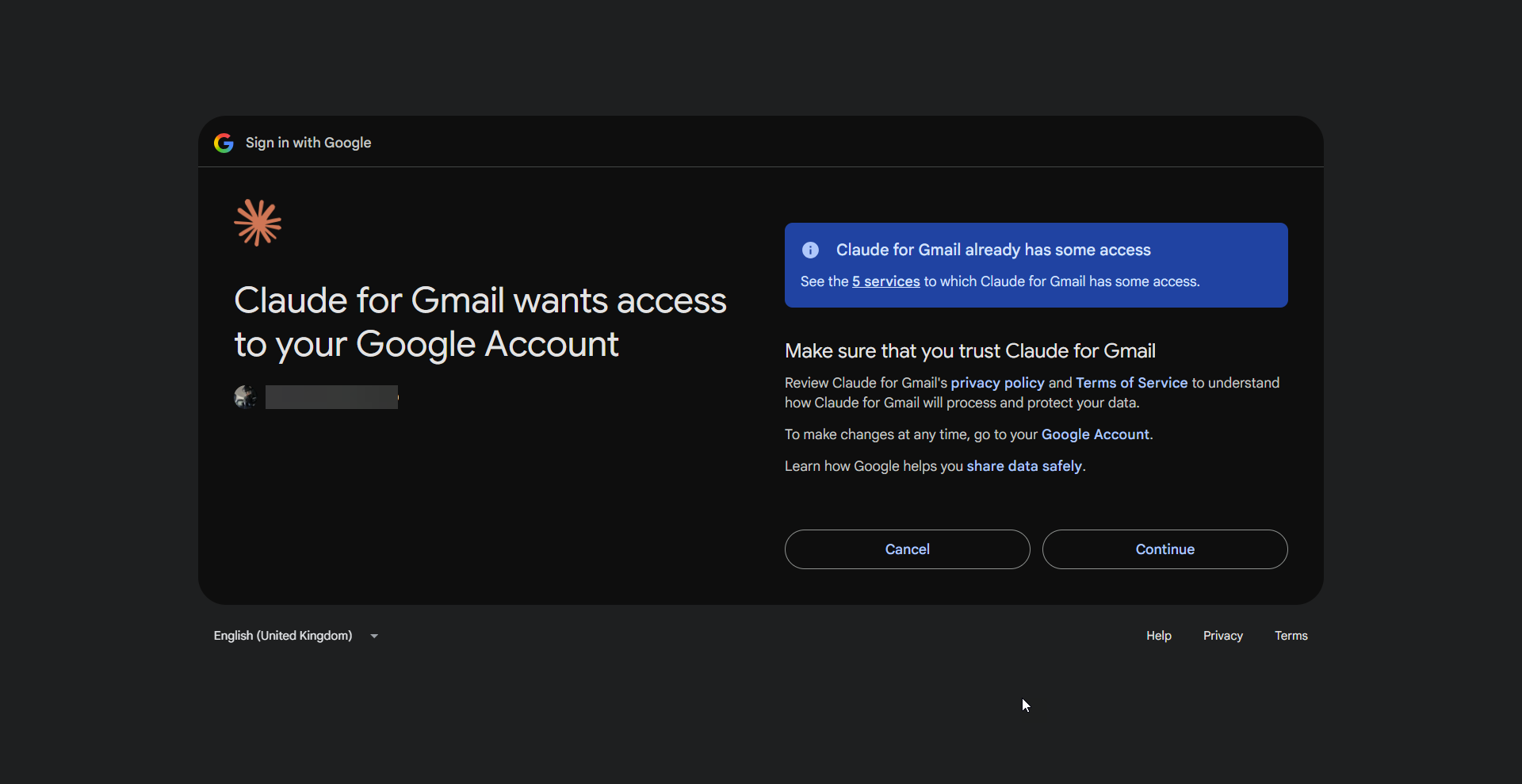Screen dimensions: 1522x784
Task: Cancel the access request
Action: tap(907, 549)
